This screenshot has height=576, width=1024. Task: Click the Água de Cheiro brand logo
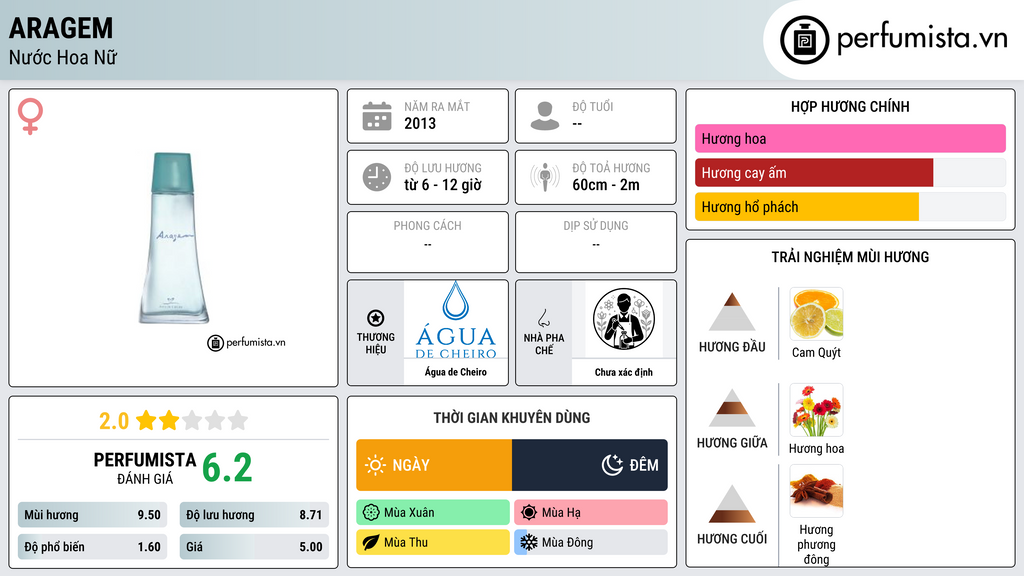click(x=456, y=320)
